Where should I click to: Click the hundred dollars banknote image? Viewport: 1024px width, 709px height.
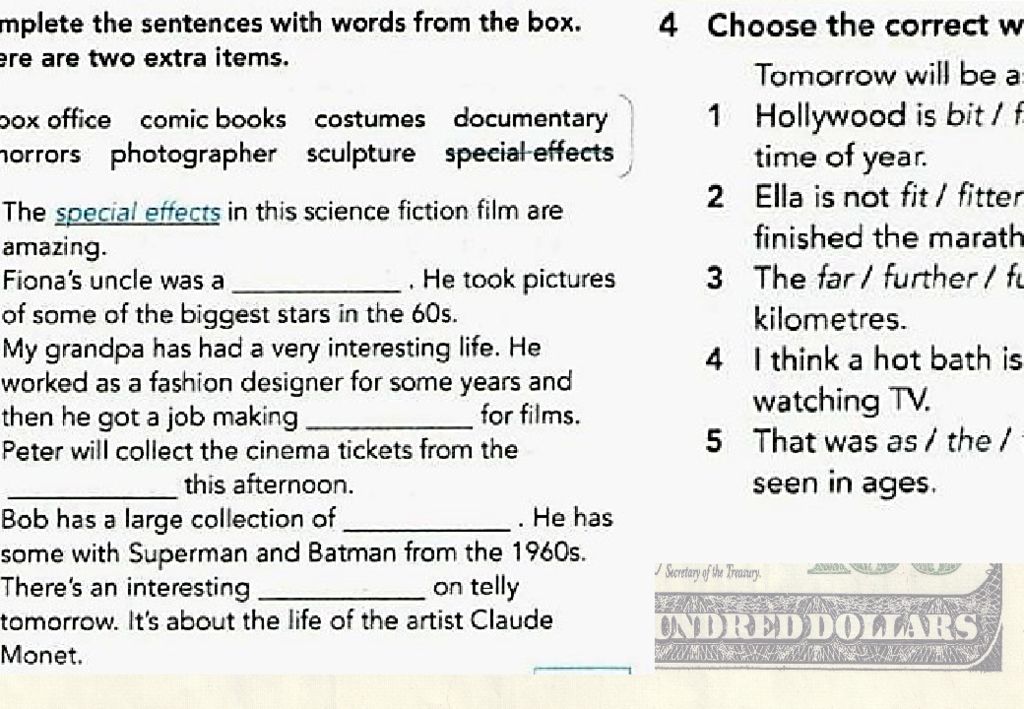pyautogui.click(x=828, y=617)
